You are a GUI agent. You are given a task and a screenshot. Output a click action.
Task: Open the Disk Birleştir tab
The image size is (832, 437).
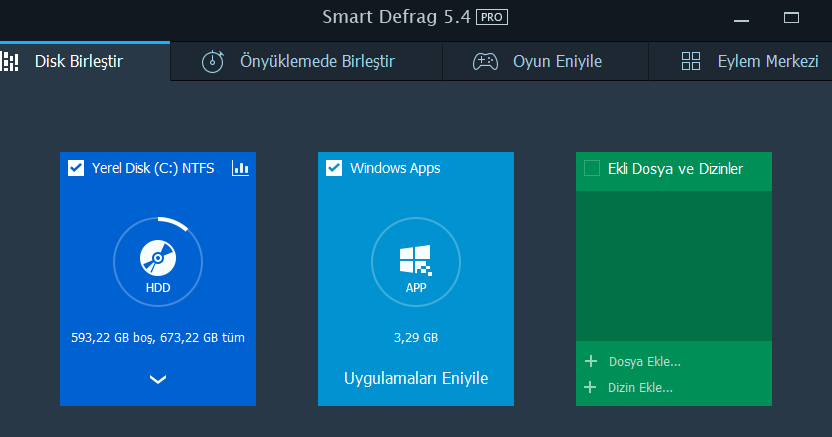[85, 62]
